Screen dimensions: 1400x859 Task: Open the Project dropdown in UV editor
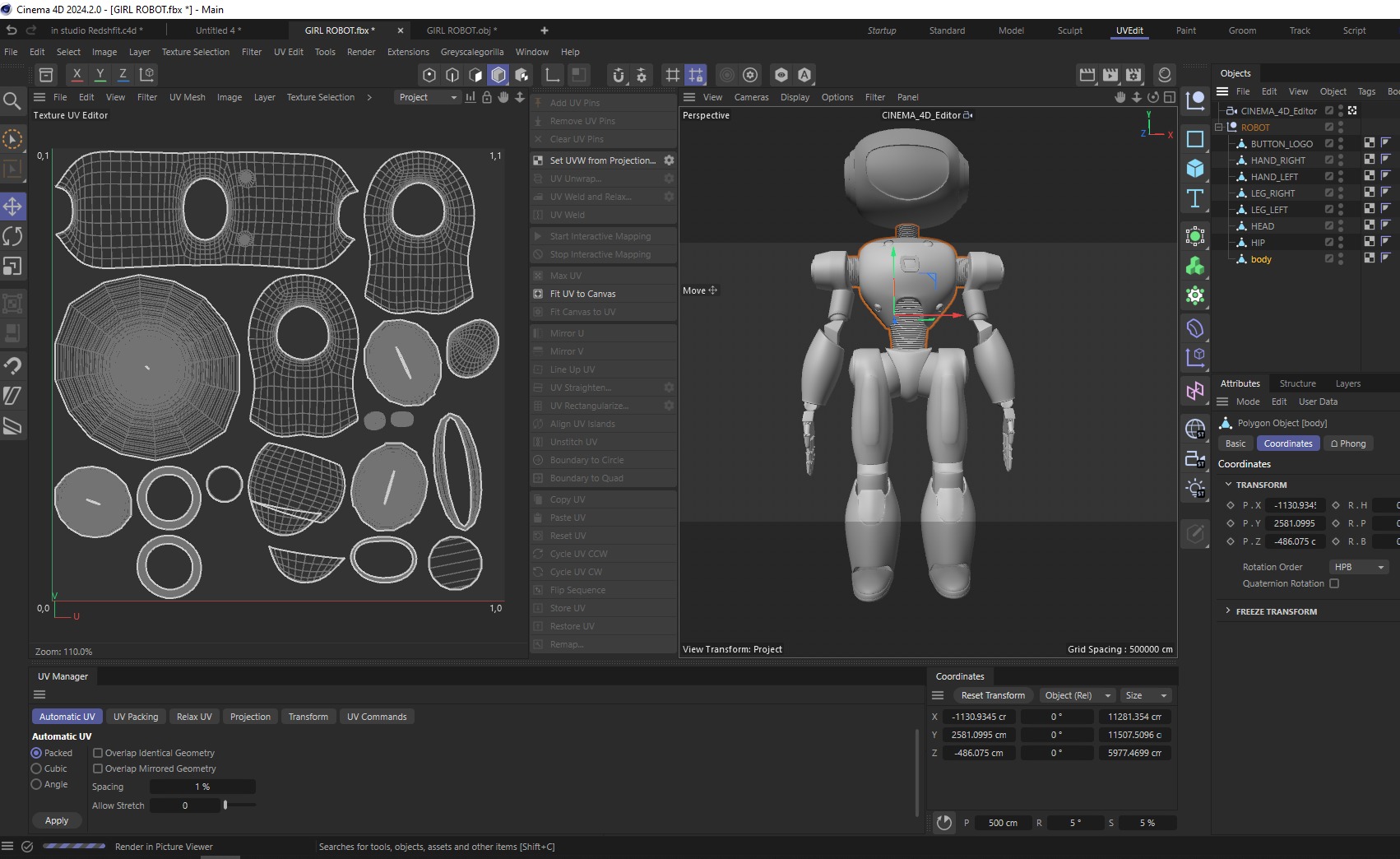click(428, 97)
